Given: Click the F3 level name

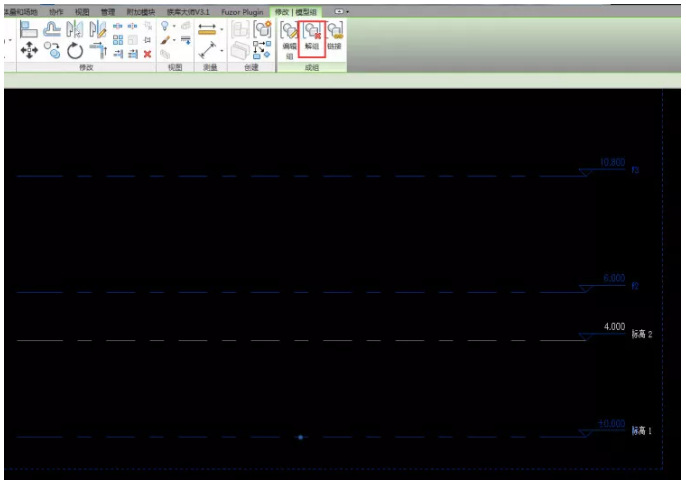Looking at the screenshot, I should click(635, 170).
